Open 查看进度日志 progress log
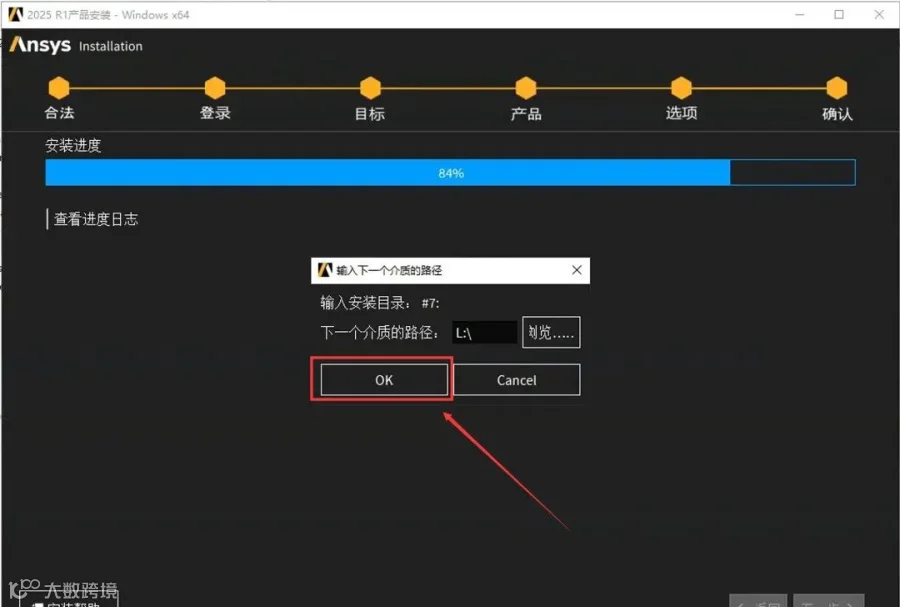 point(96,219)
